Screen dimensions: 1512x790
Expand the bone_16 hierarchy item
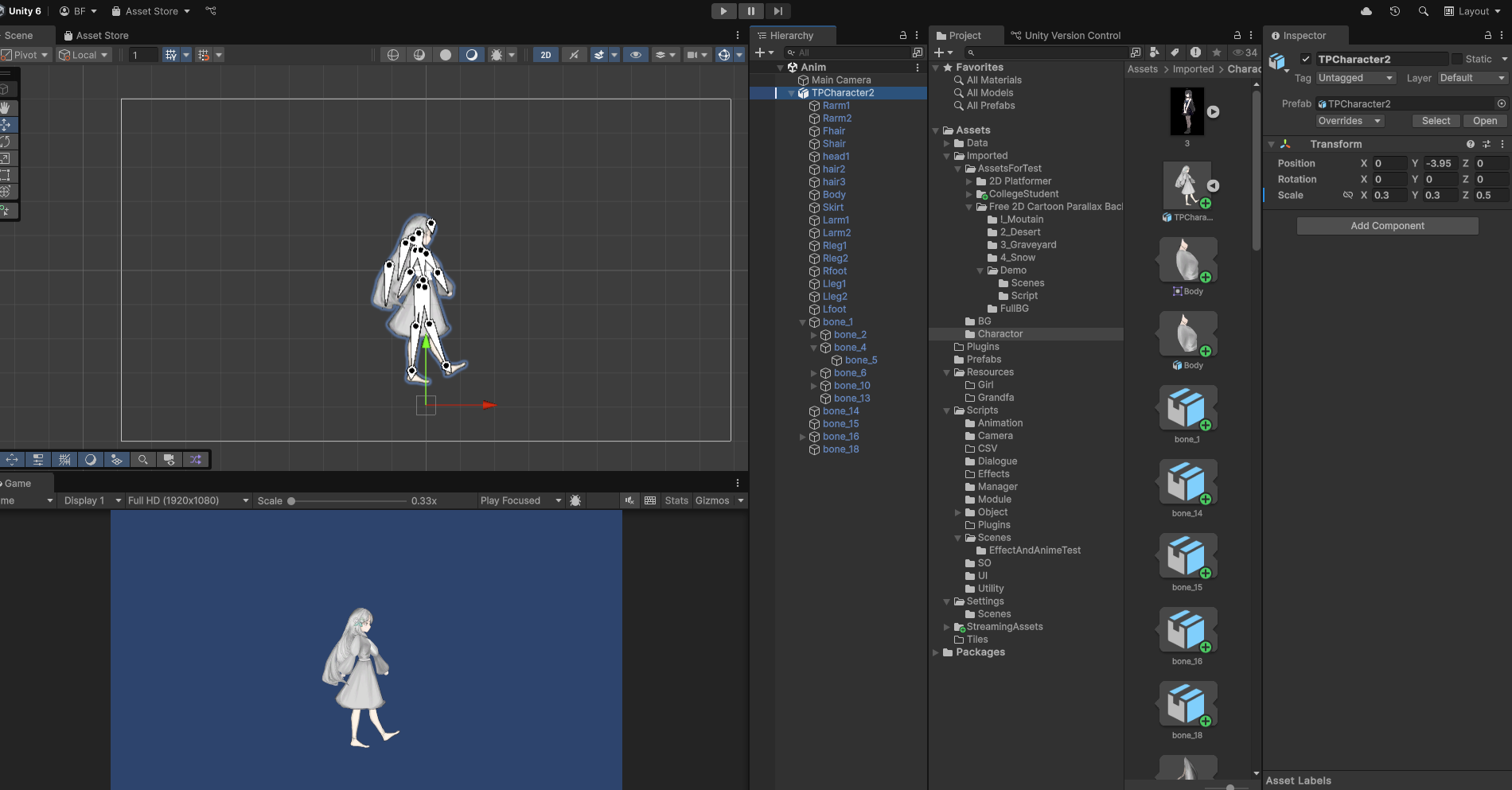[802, 437]
